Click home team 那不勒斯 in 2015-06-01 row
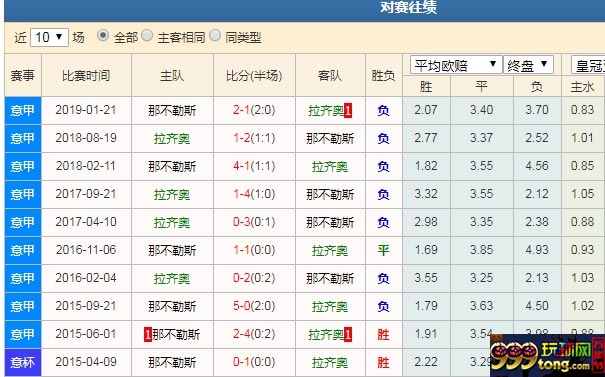Screen dimensions: 605x377 pyautogui.click(x=176, y=335)
